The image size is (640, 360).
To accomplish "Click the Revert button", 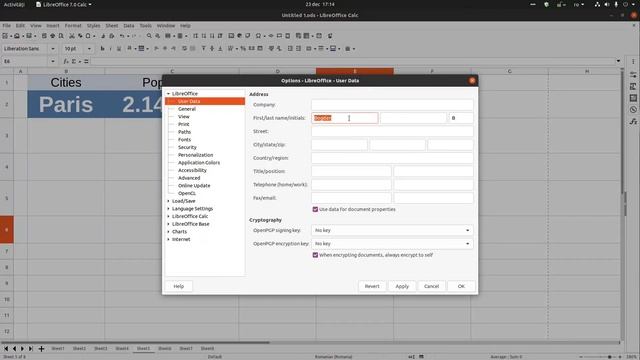I will (372, 286).
